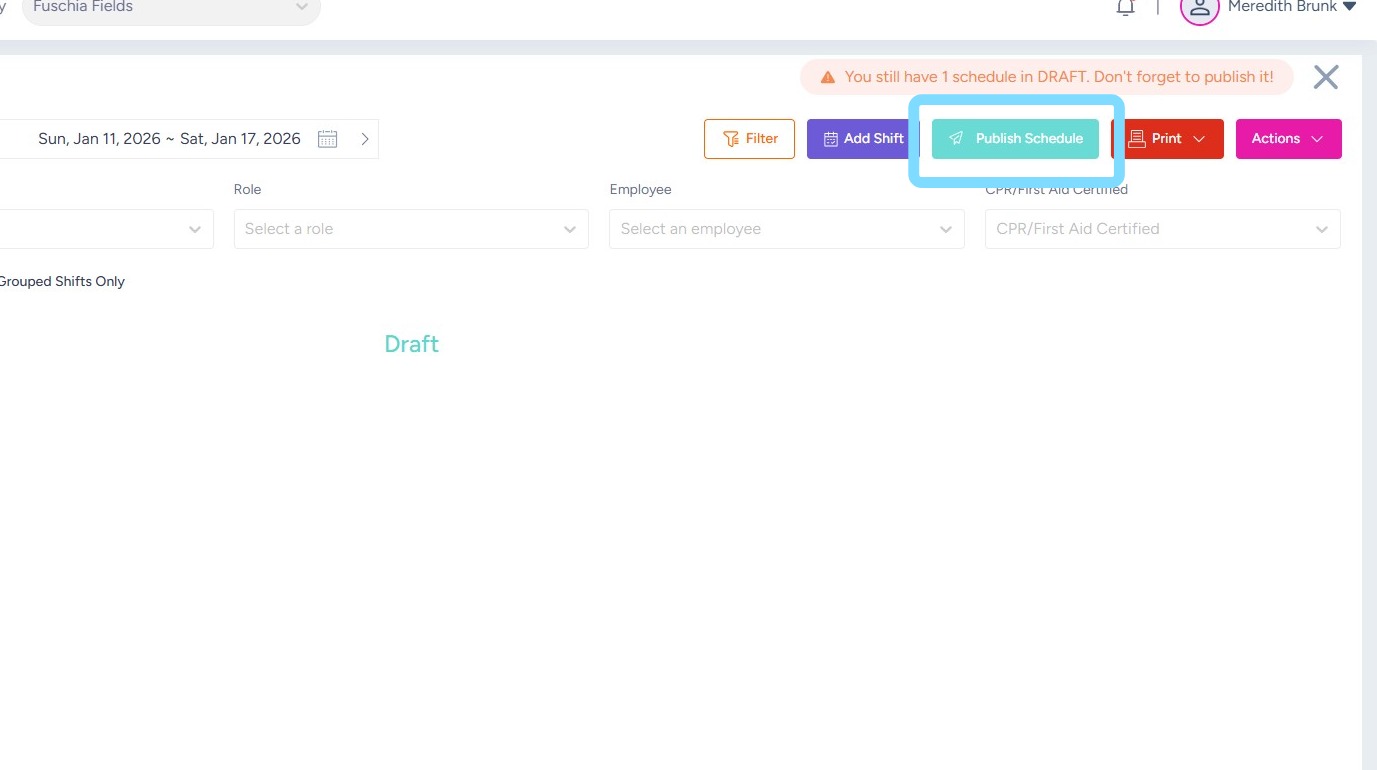Dismiss the draft warning with the X icon

click(1326, 77)
